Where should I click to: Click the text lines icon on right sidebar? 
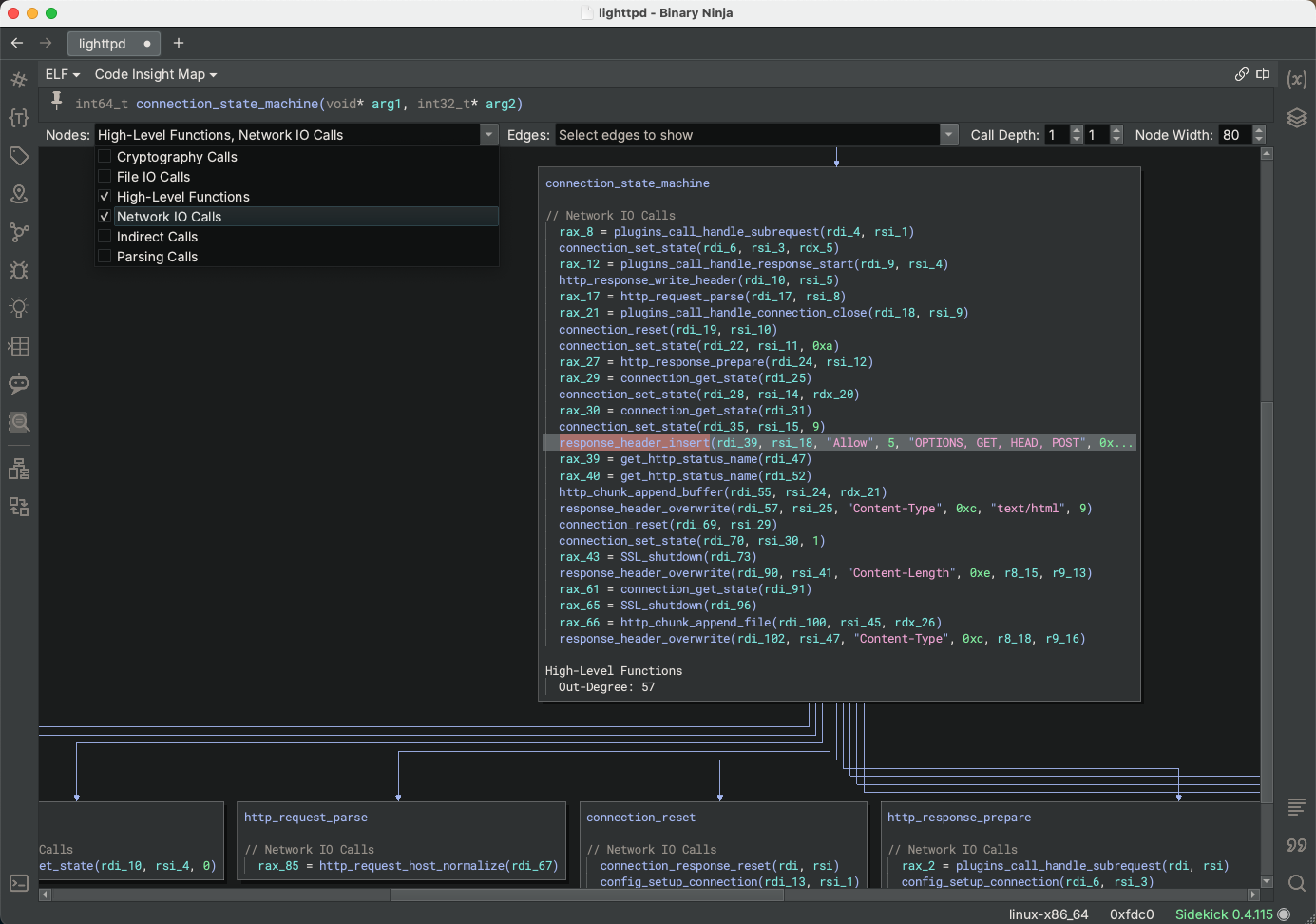coord(1297,807)
